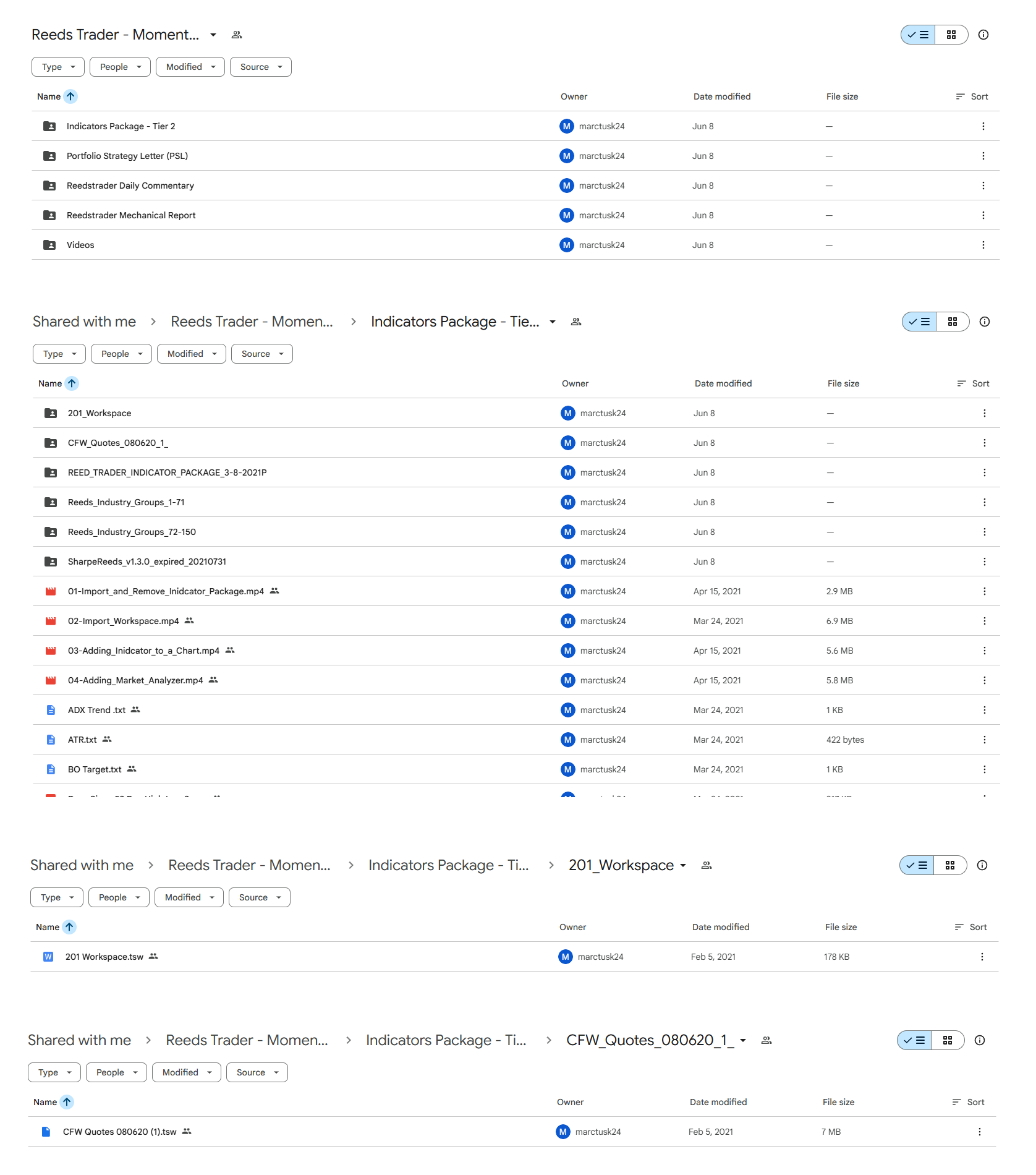Viewport: 1036px width, 1175px height.
Task: View details info icon in CFW_Quotes section
Action: [980, 1040]
